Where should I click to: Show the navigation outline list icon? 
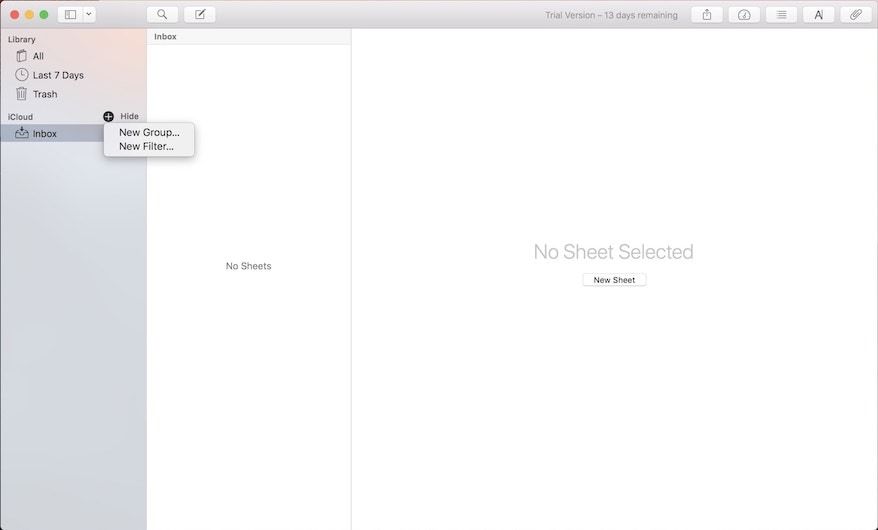tap(781, 15)
